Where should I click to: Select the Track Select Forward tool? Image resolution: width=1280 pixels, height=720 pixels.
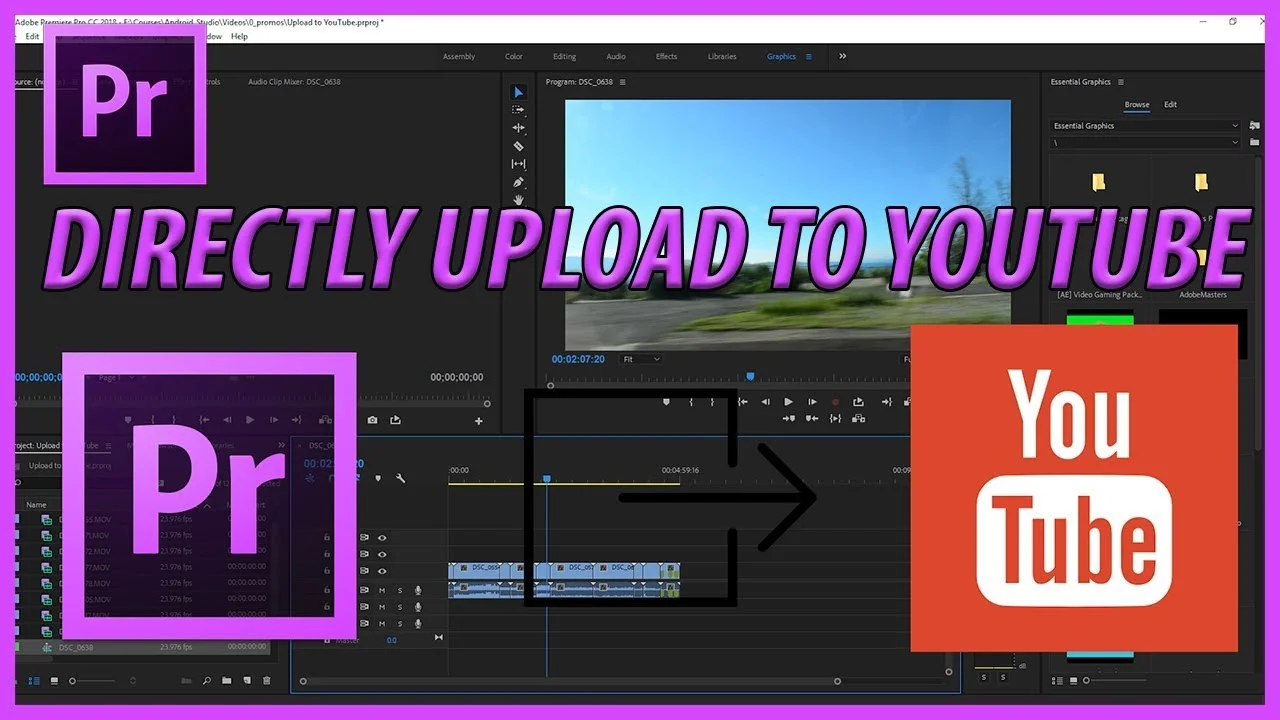pos(518,110)
